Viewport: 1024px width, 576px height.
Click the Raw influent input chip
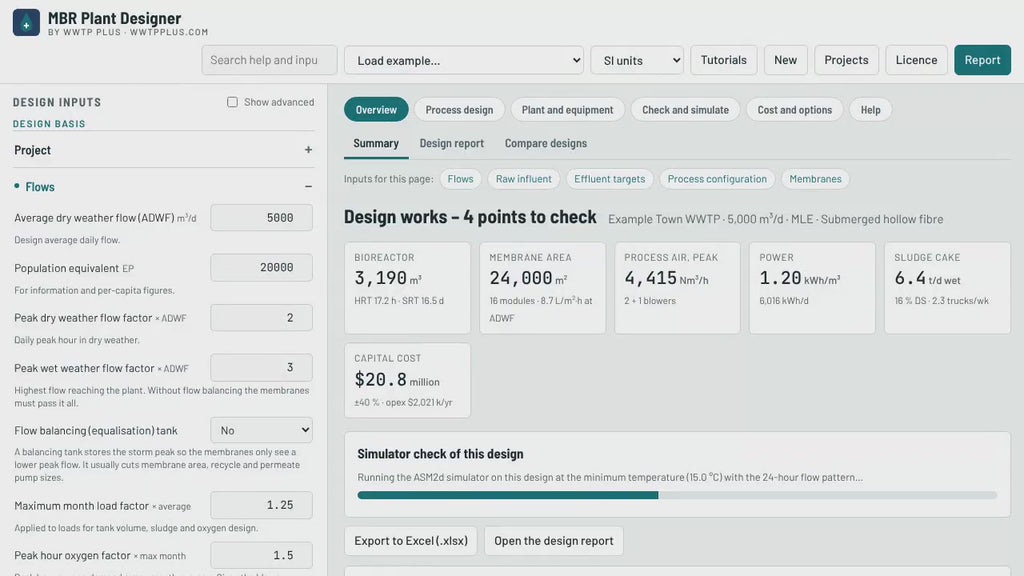pos(524,179)
